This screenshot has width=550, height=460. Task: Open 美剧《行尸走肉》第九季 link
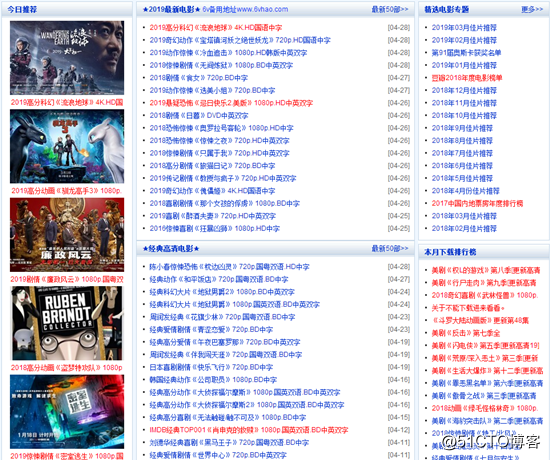[484, 283]
